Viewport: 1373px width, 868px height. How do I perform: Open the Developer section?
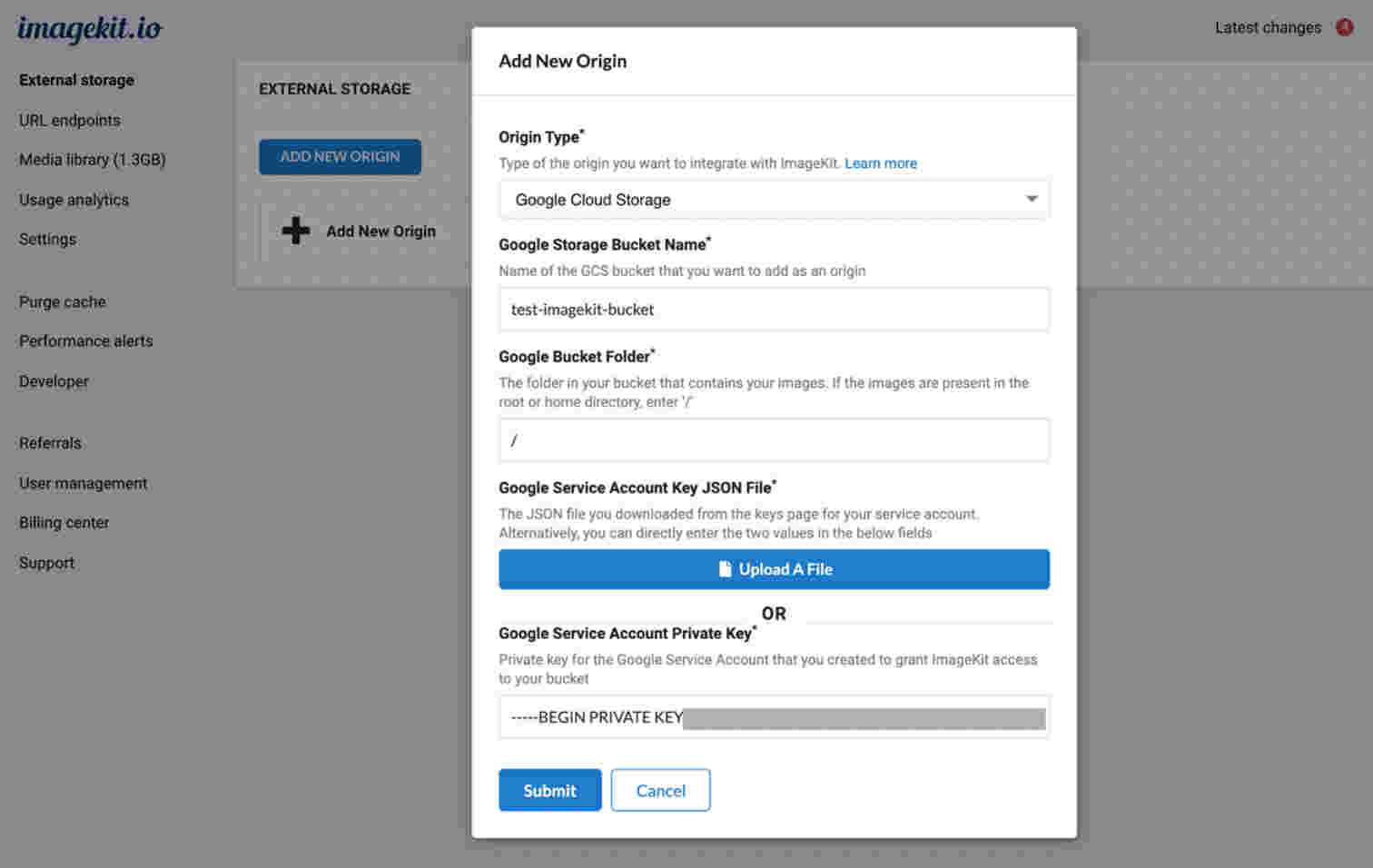pos(53,381)
